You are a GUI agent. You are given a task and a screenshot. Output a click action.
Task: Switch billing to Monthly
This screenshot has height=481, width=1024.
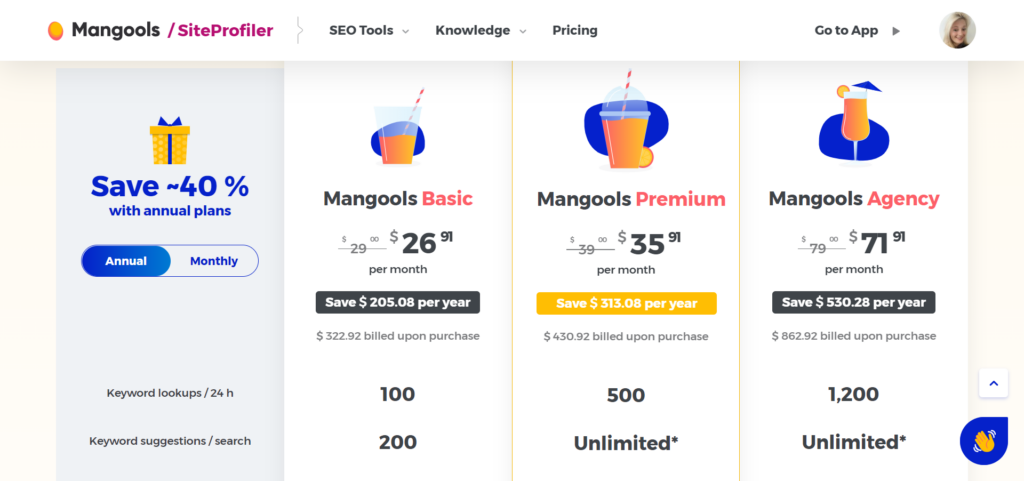click(x=214, y=261)
